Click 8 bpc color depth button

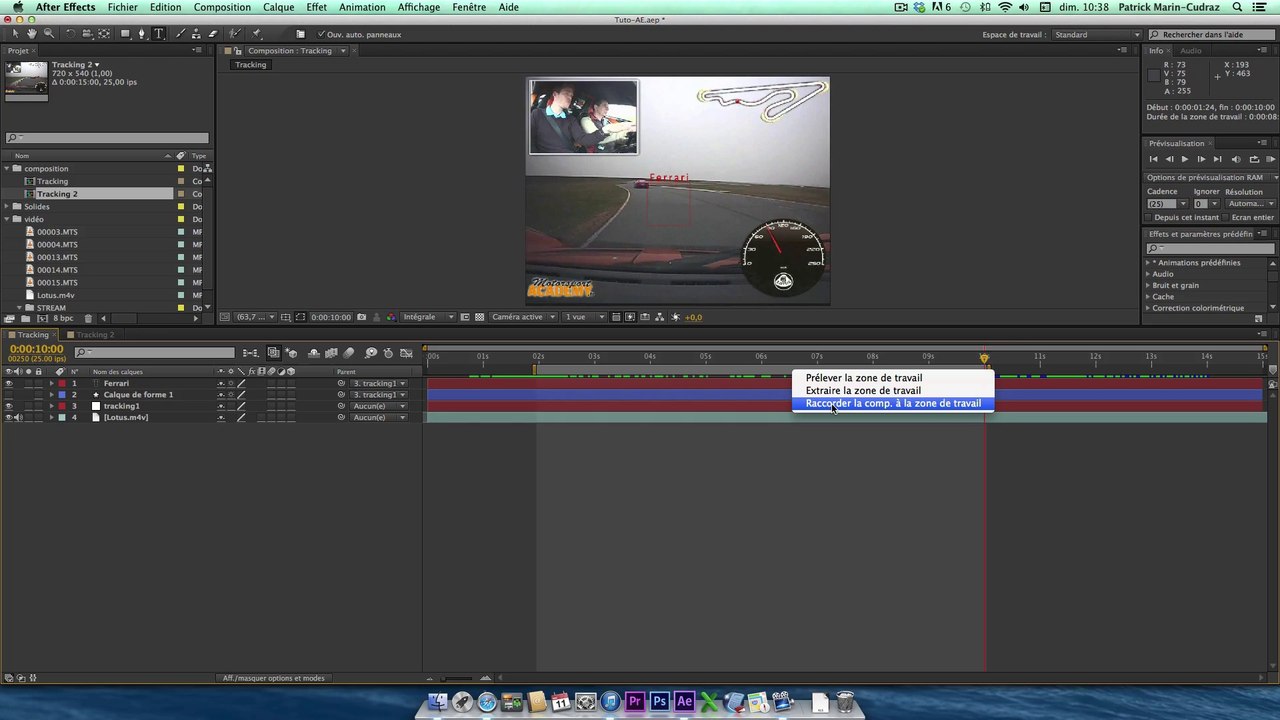click(62, 318)
